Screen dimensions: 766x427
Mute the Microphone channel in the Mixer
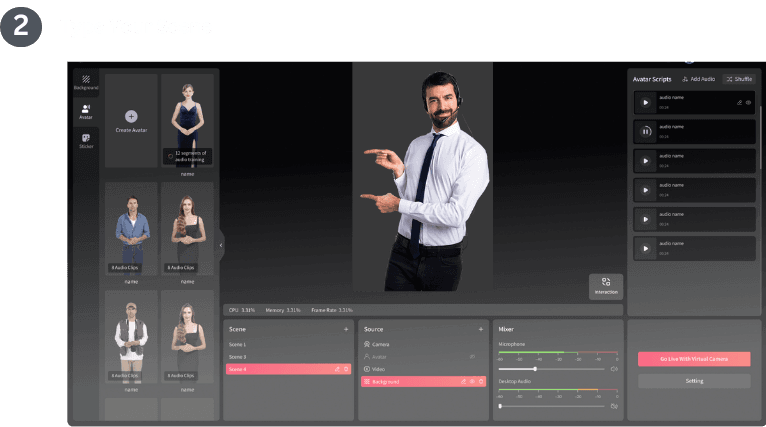(613, 369)
